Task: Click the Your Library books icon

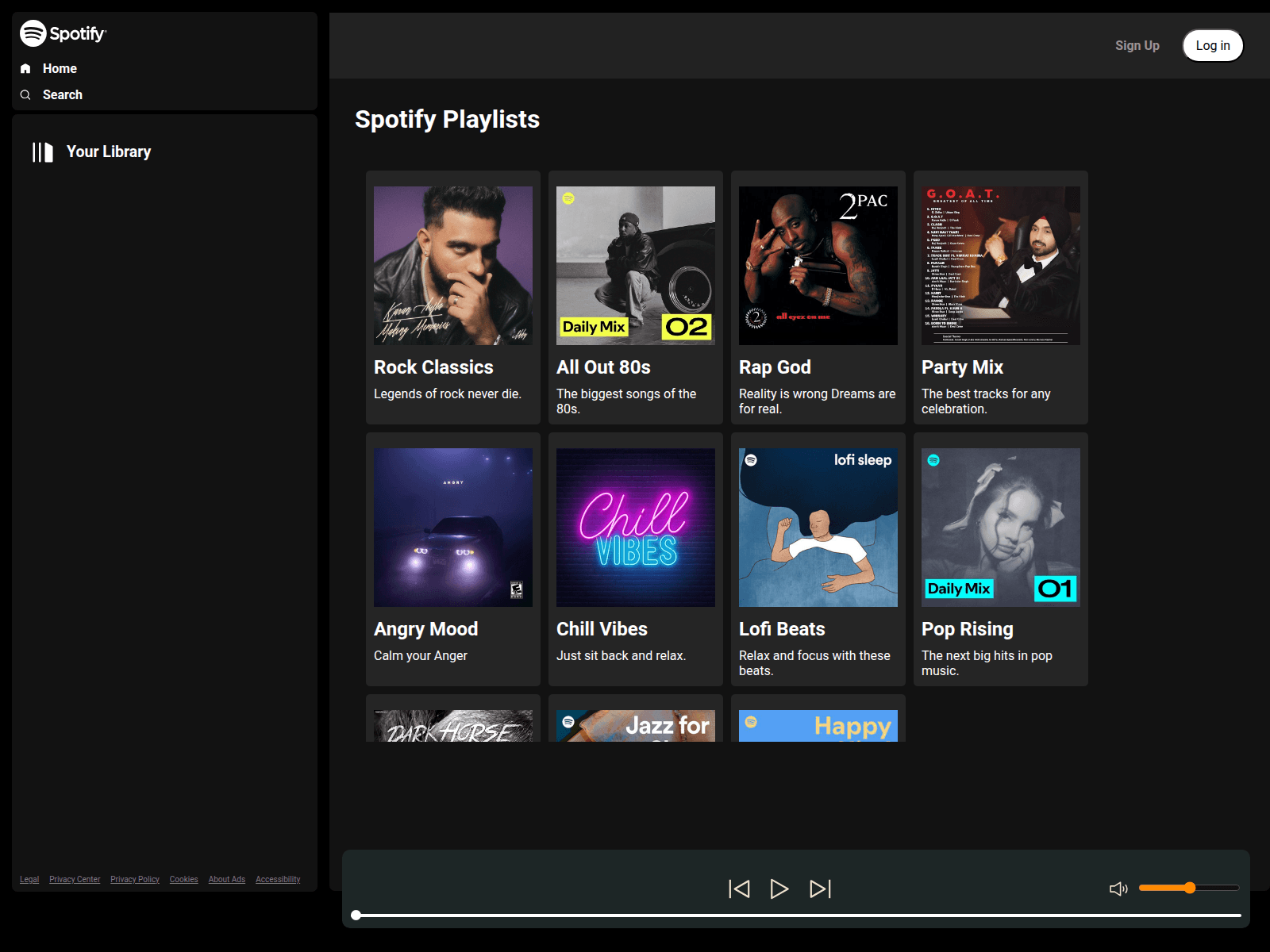Action: 43,152
